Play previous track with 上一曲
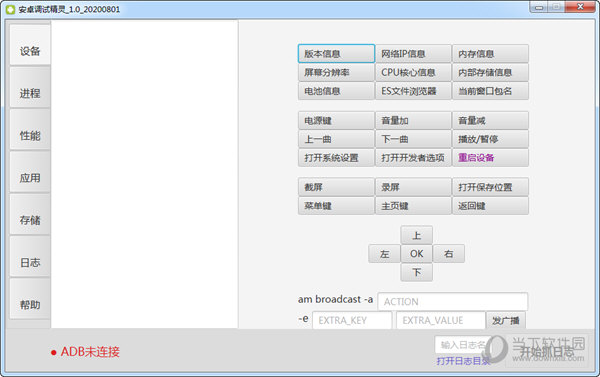Screen dimensions: 600x377 [336, 139]
